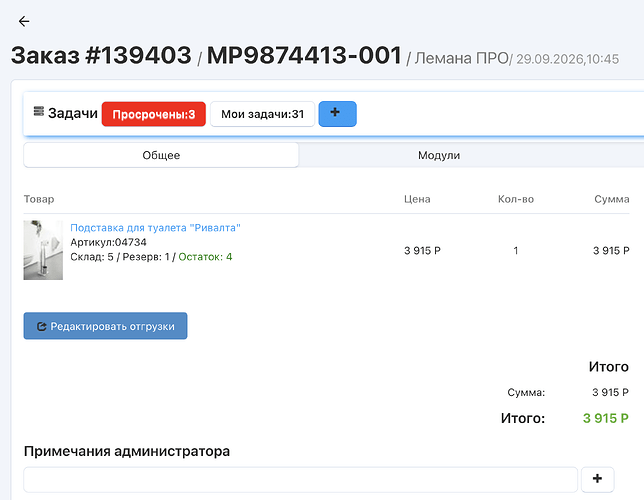The width and height of the screenshot is (644, 500).
Task: Focus the administrator notes input field
Action: coord(301,479)
